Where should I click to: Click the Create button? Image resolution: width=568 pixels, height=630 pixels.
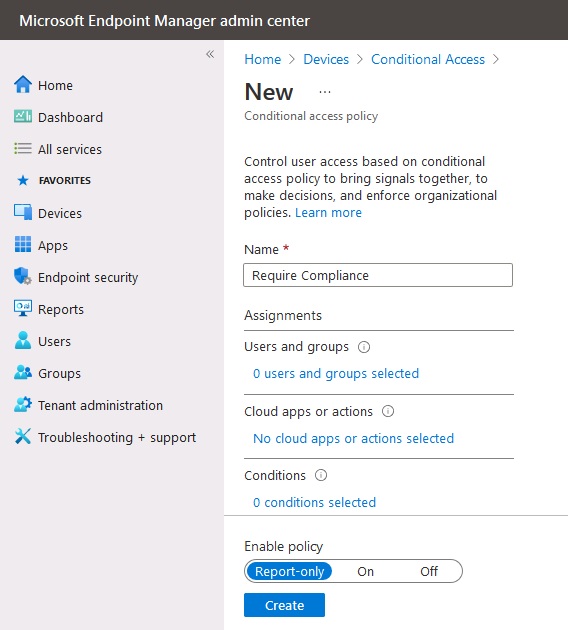(284, 605)
